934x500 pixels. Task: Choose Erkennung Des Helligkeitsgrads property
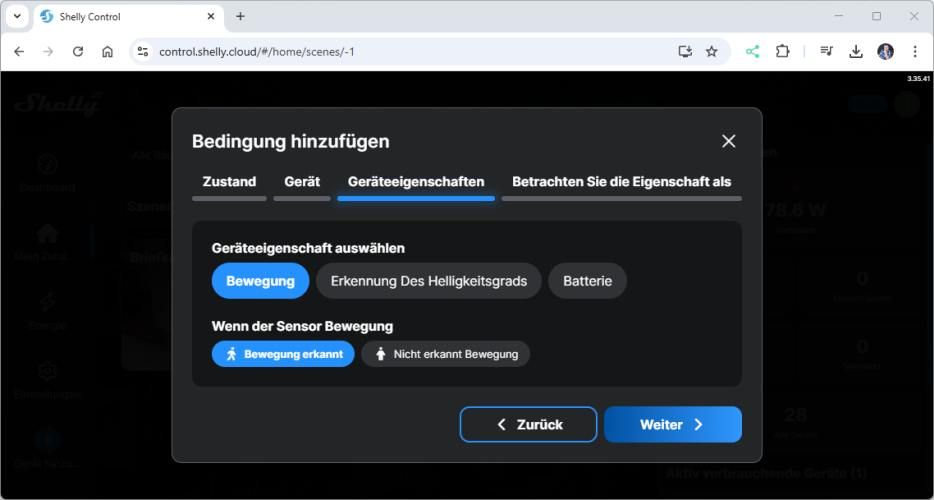pyautogui.click(x=428, y=281)
